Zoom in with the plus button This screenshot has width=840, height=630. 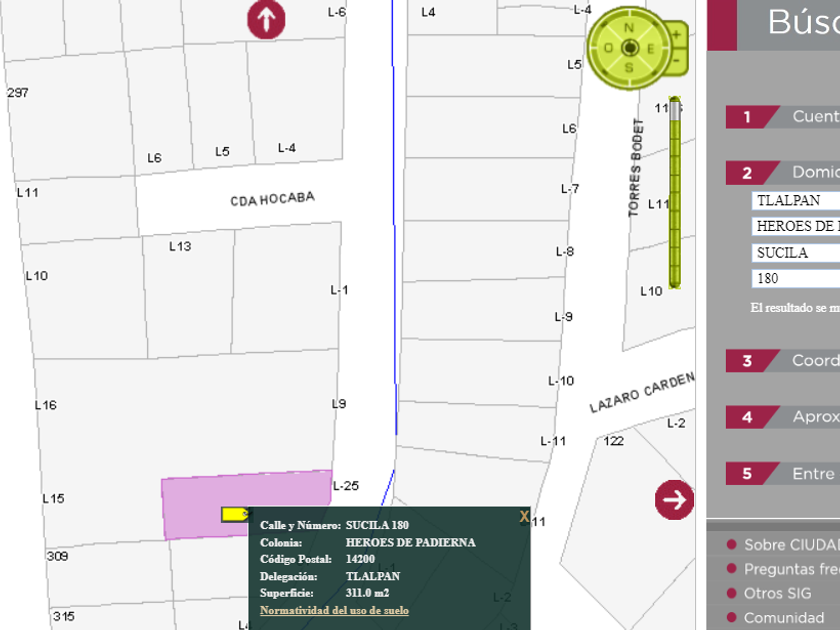tap(677, 35)
